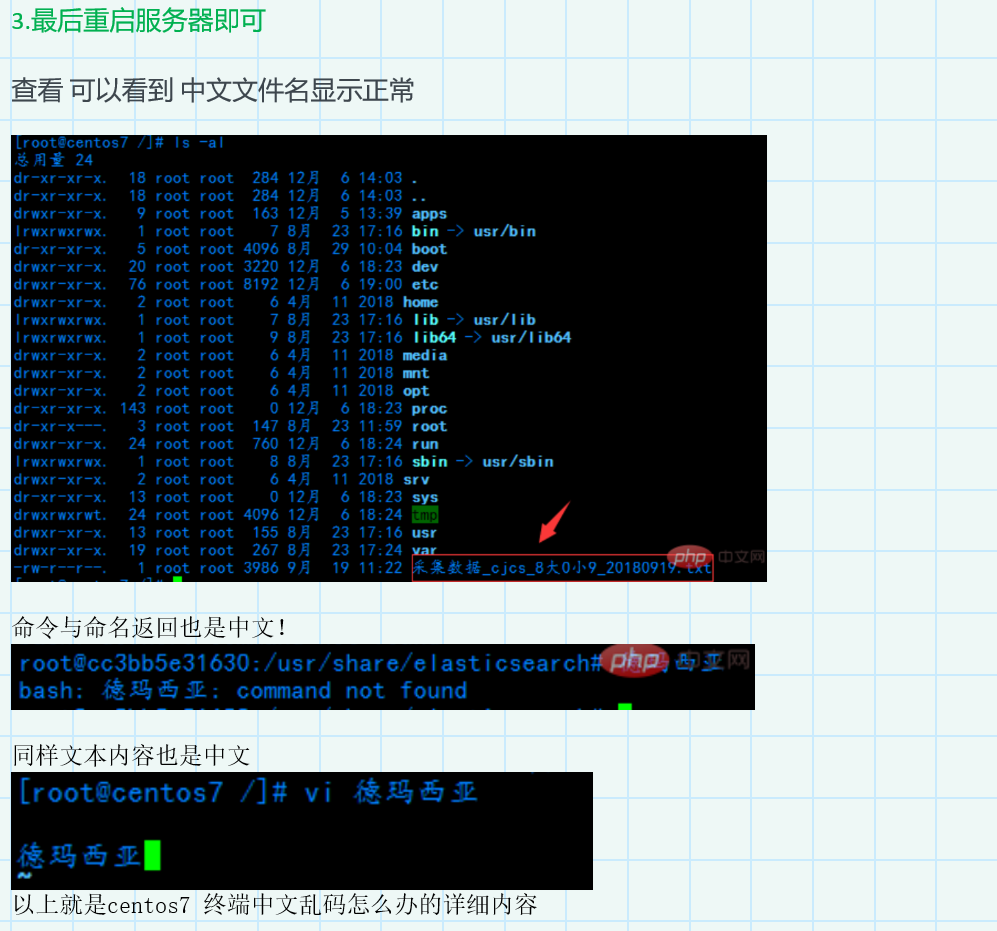
Task: Click the php watermark in the elasticsearch terminal
Action: (637, 660)
